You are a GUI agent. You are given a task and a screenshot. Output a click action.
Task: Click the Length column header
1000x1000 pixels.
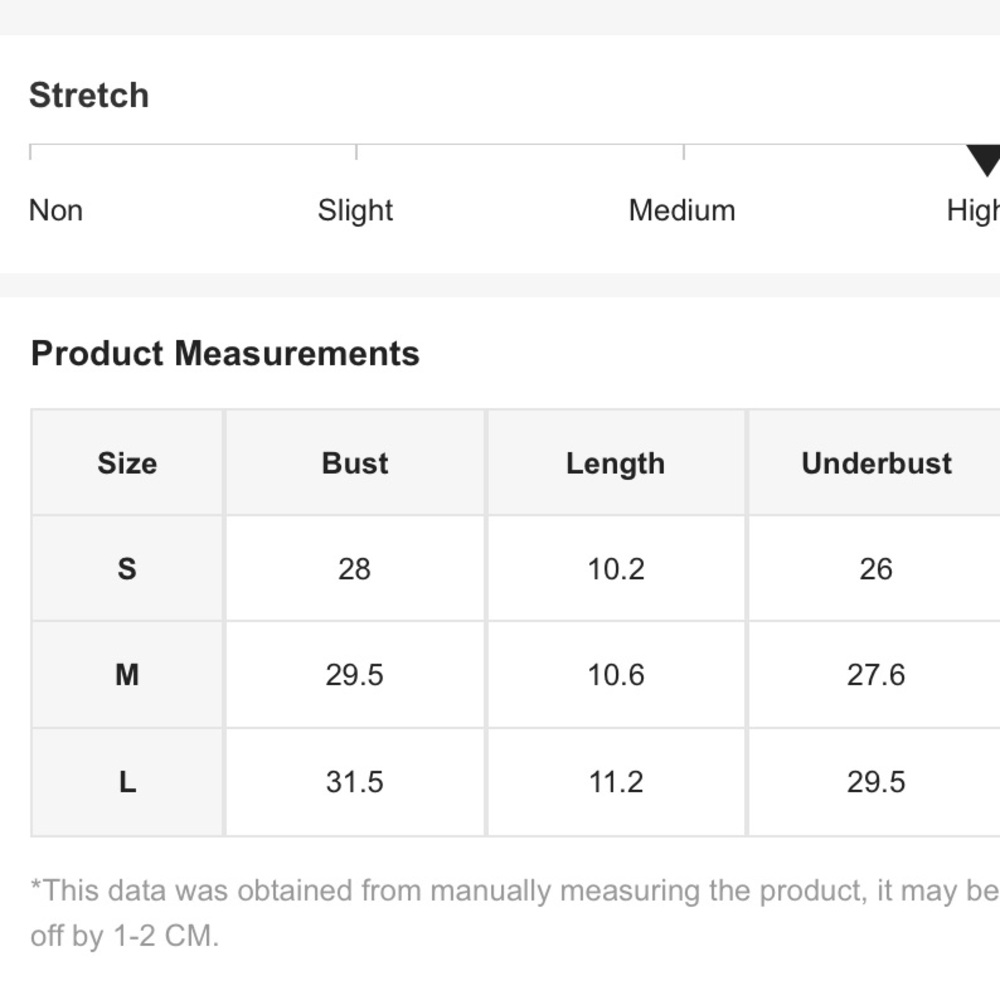[x=615, y=463]
